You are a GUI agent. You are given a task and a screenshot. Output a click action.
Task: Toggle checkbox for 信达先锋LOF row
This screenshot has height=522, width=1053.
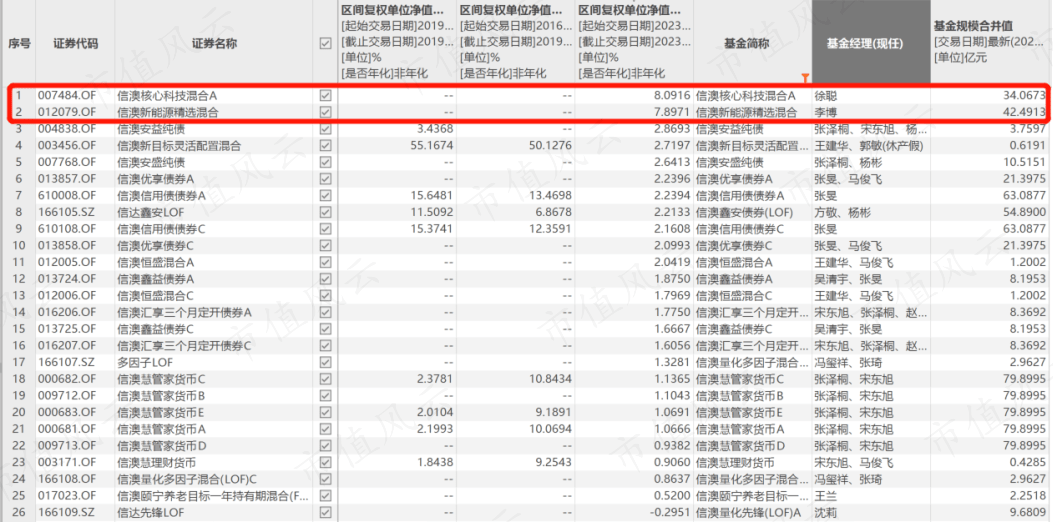click(x=324, y=512)
